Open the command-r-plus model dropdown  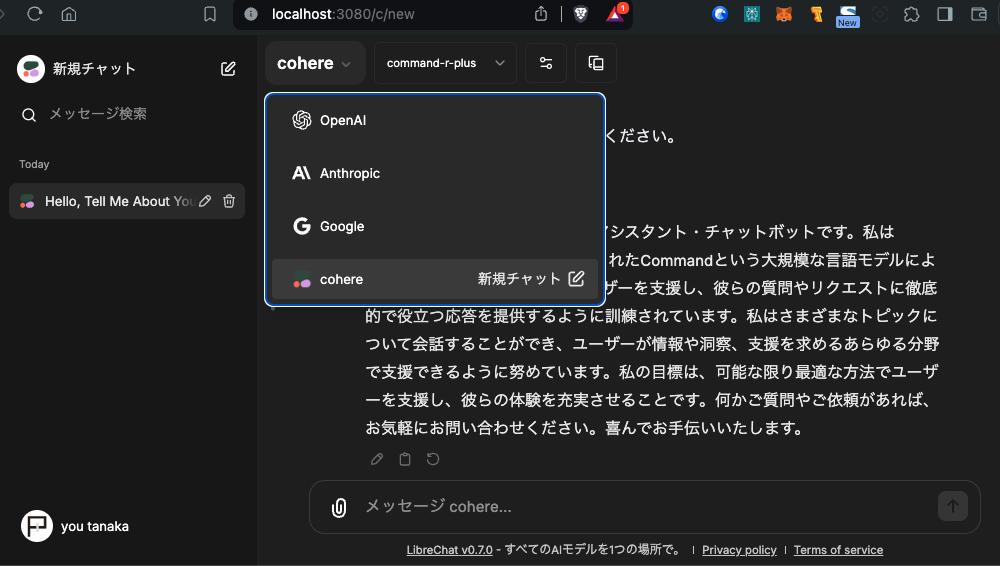click(x=445, y=63)
